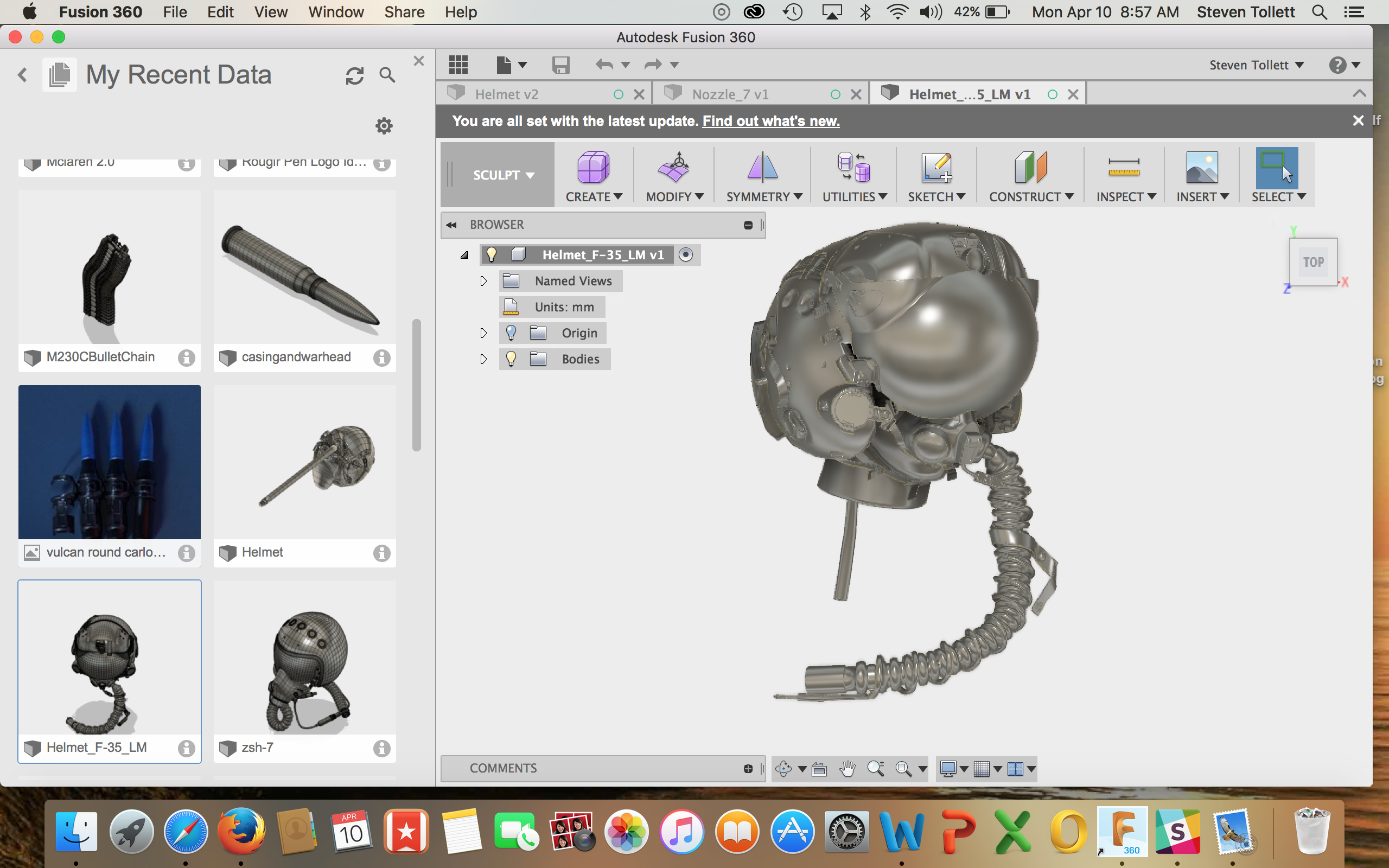This screenshot has height=868, width=1389.
Task: Open the File menu
Action: (x=175, y=12)
